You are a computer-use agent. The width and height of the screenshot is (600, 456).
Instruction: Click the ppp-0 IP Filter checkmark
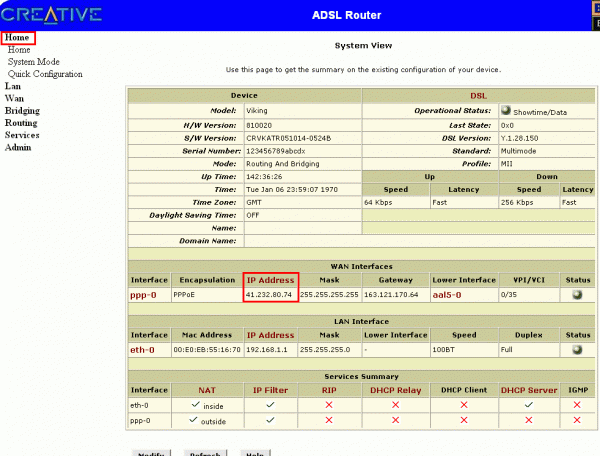[269, 421]
